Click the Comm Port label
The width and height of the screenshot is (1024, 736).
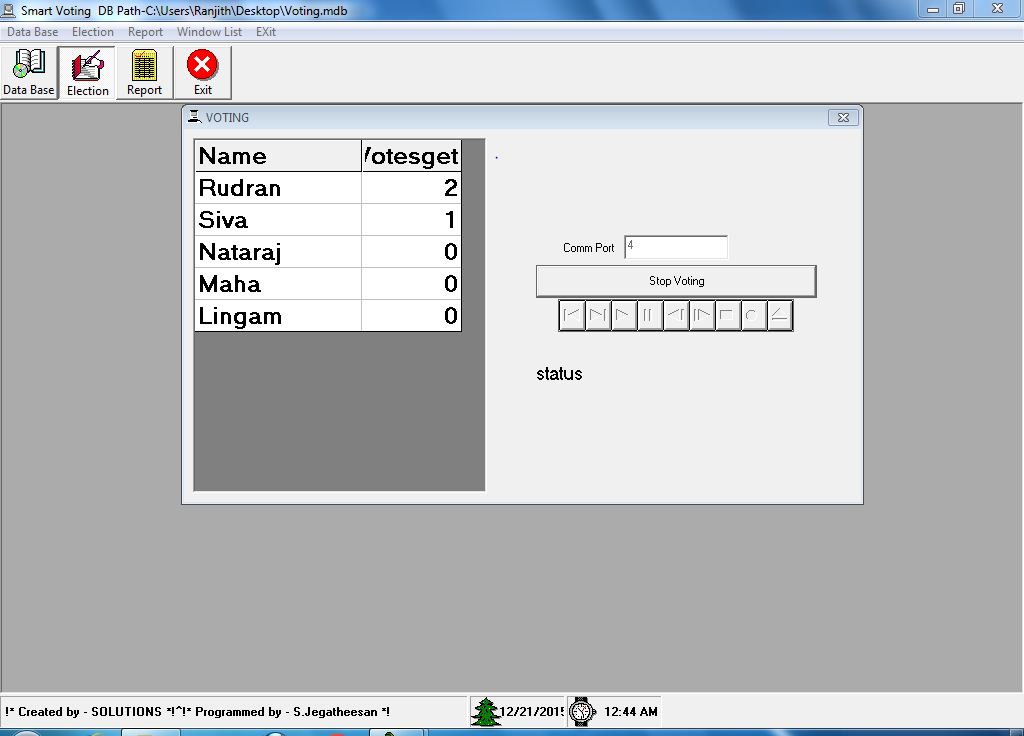tap(588, 248)
